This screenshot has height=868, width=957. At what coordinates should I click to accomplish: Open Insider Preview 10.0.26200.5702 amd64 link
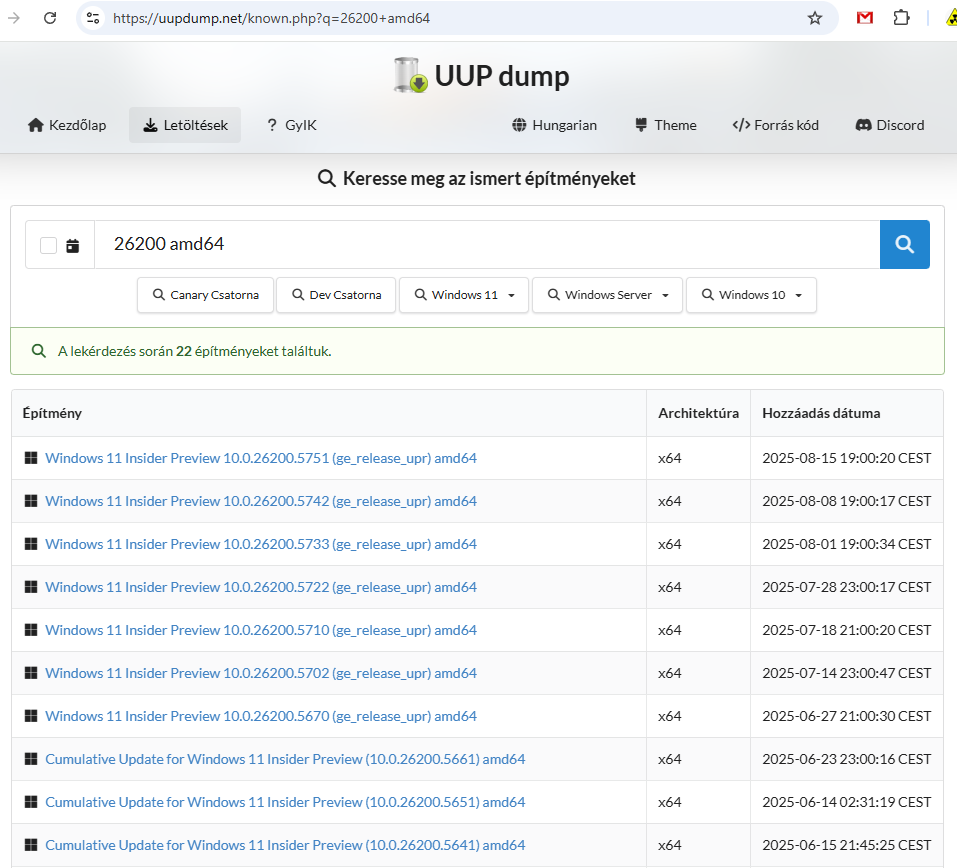[x=261, y=673]
